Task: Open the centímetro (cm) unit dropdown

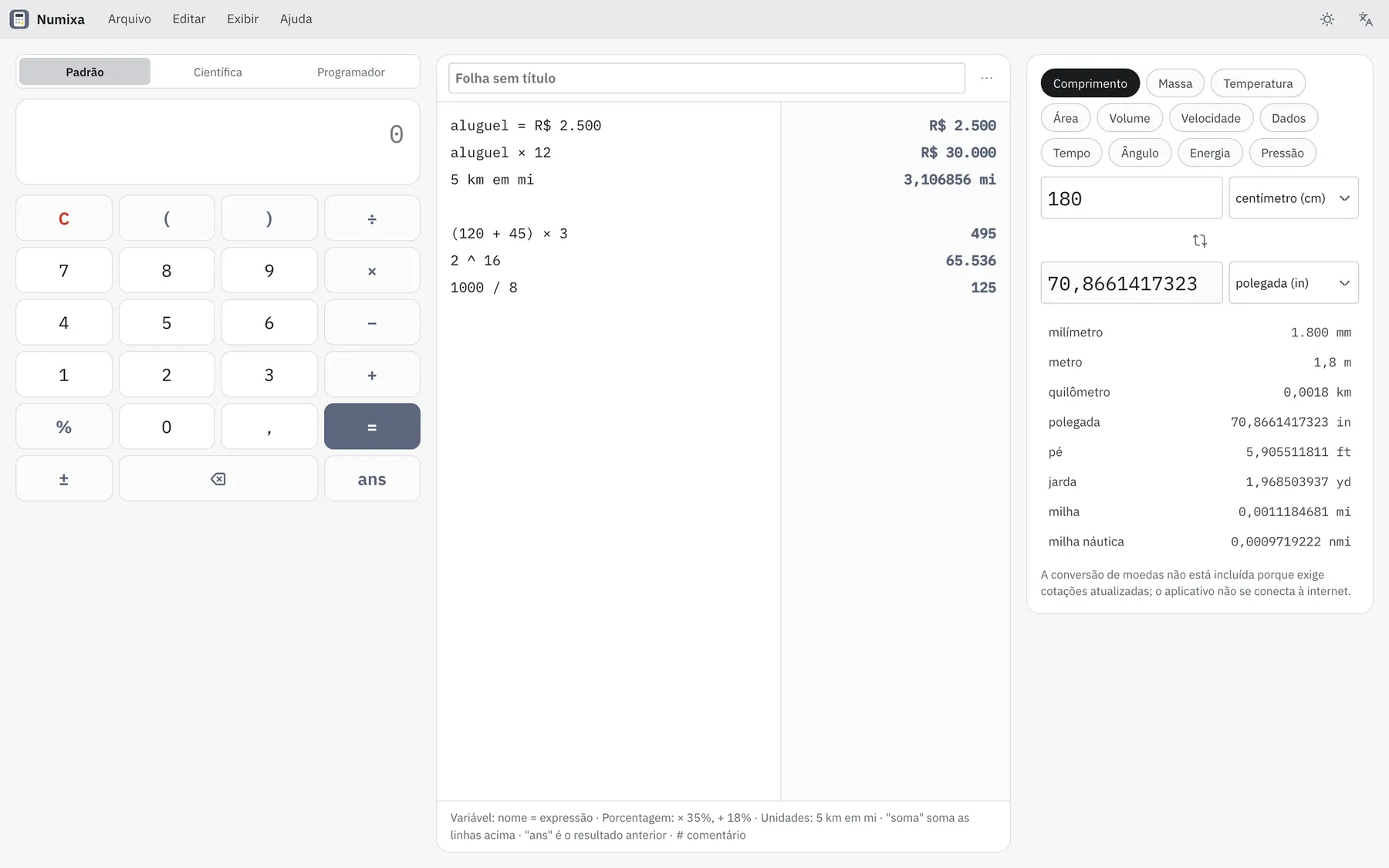Action: [x=1293, y=198]
